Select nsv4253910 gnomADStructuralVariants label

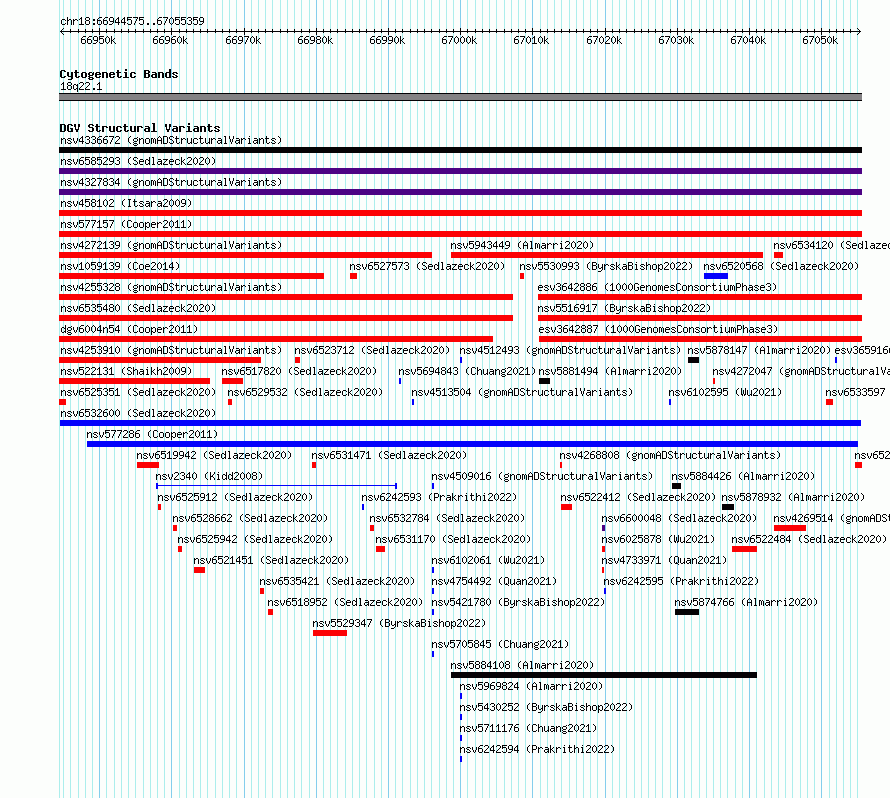point(171,350)
